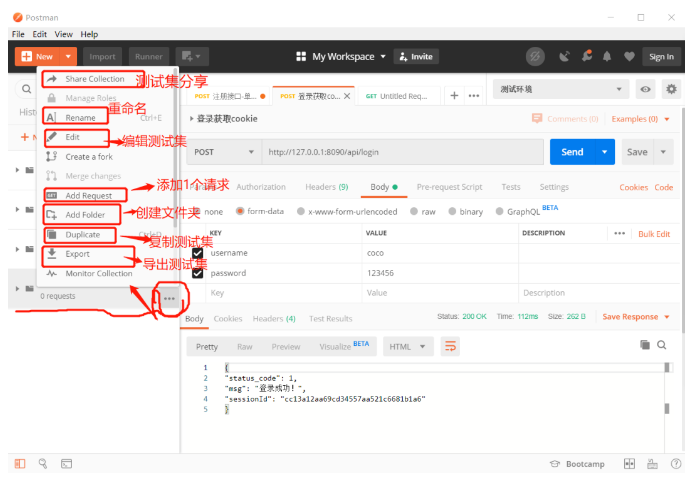Image resolution: width=691 pixels, height=479 pixels.
Task: Select the binary body radio button
Action: [x=452, y=212]
